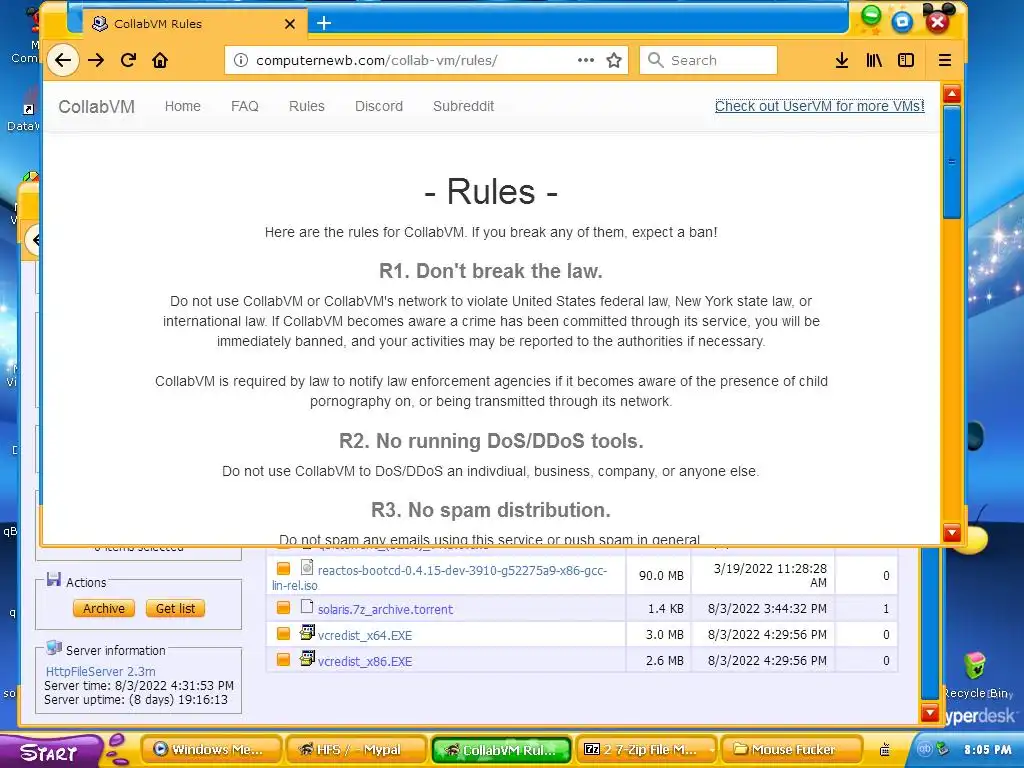The image size is (1024, 768).
Task: Open FAQ in CollabVM navbar
Action: 245,106
